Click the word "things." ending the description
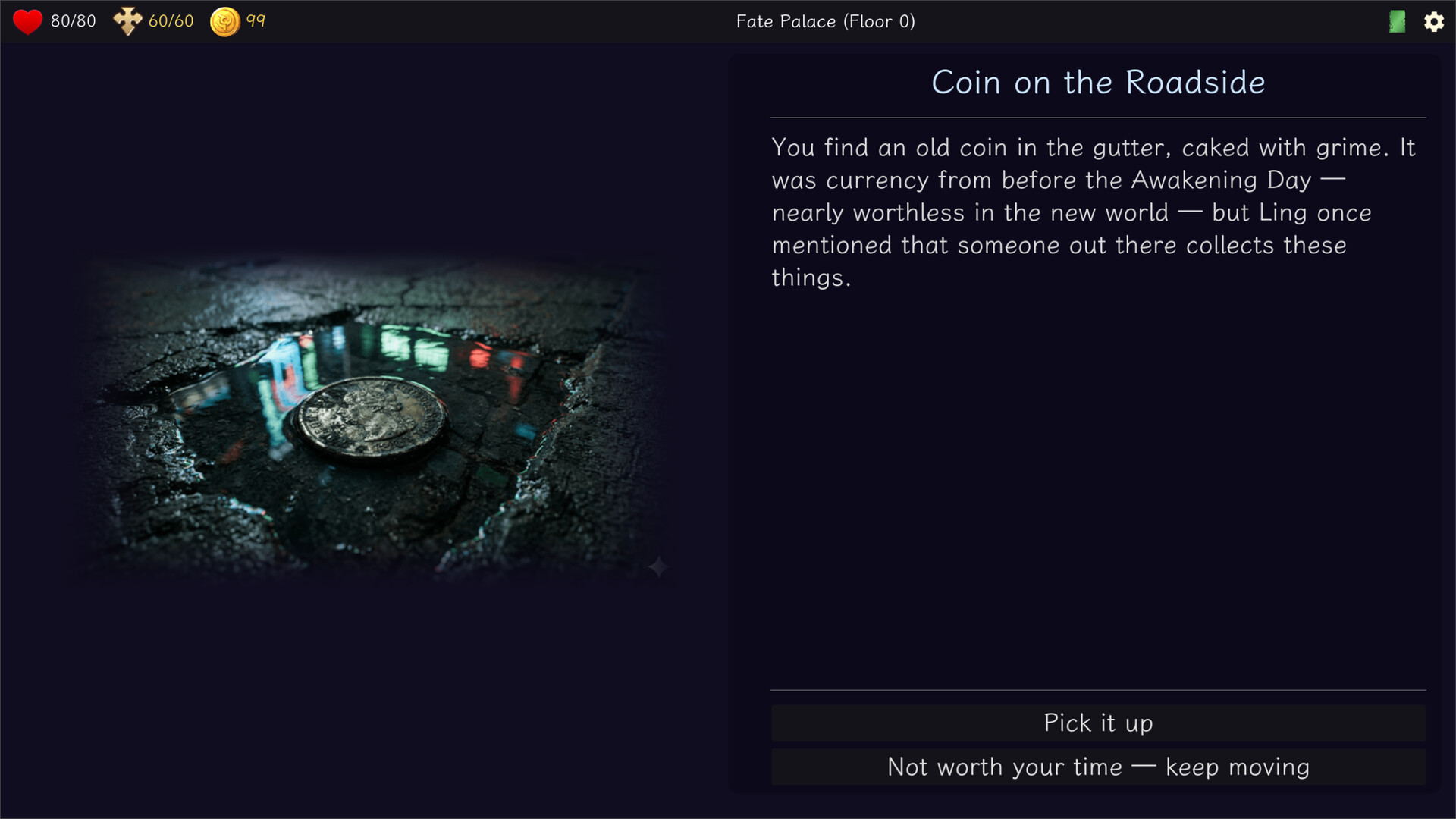1456x819 pixels. click(x=811, y=278)
